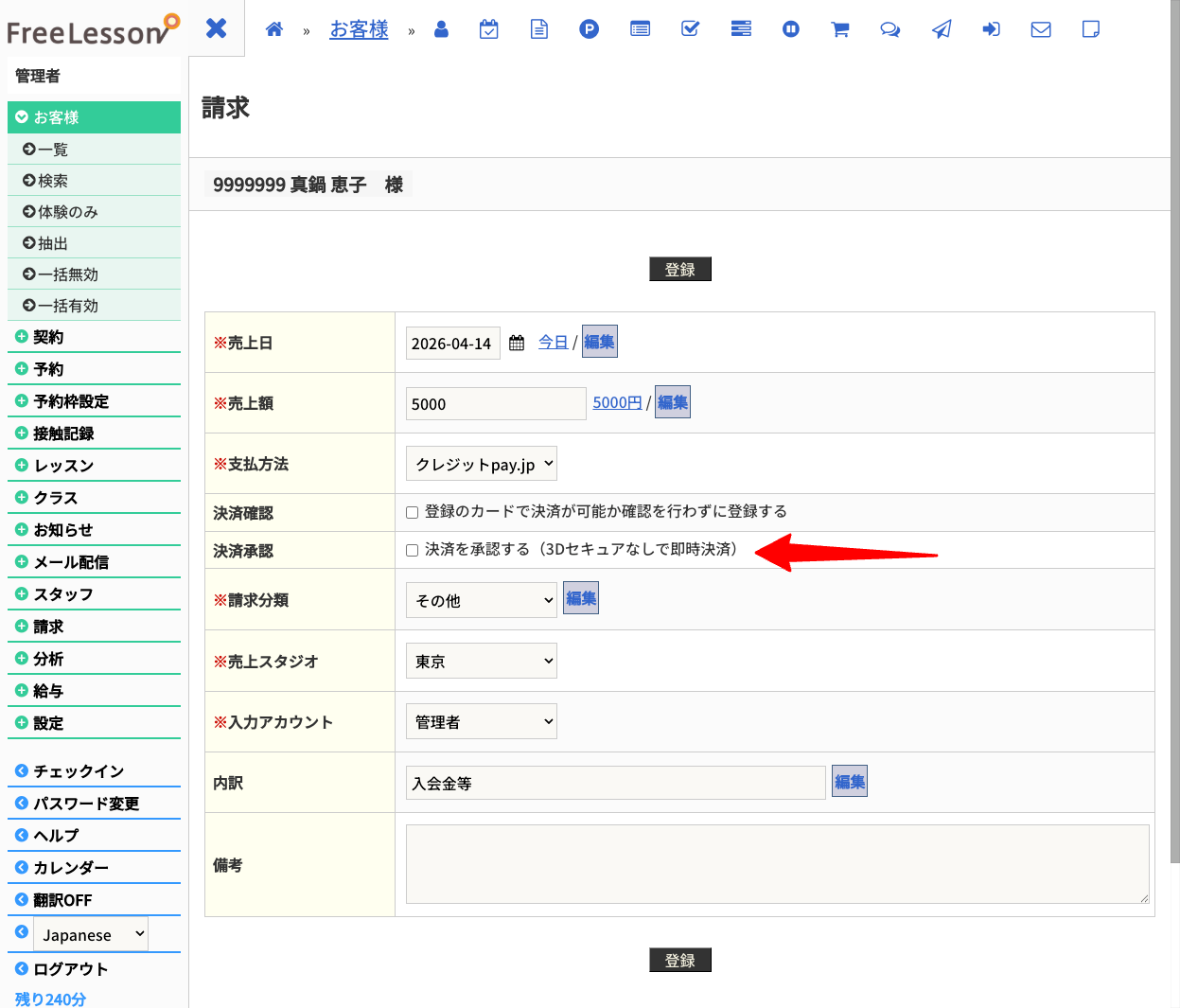Open the 支払方法 payment method dropdown
Viewport: 1180px width, 1008px height.
481,464
